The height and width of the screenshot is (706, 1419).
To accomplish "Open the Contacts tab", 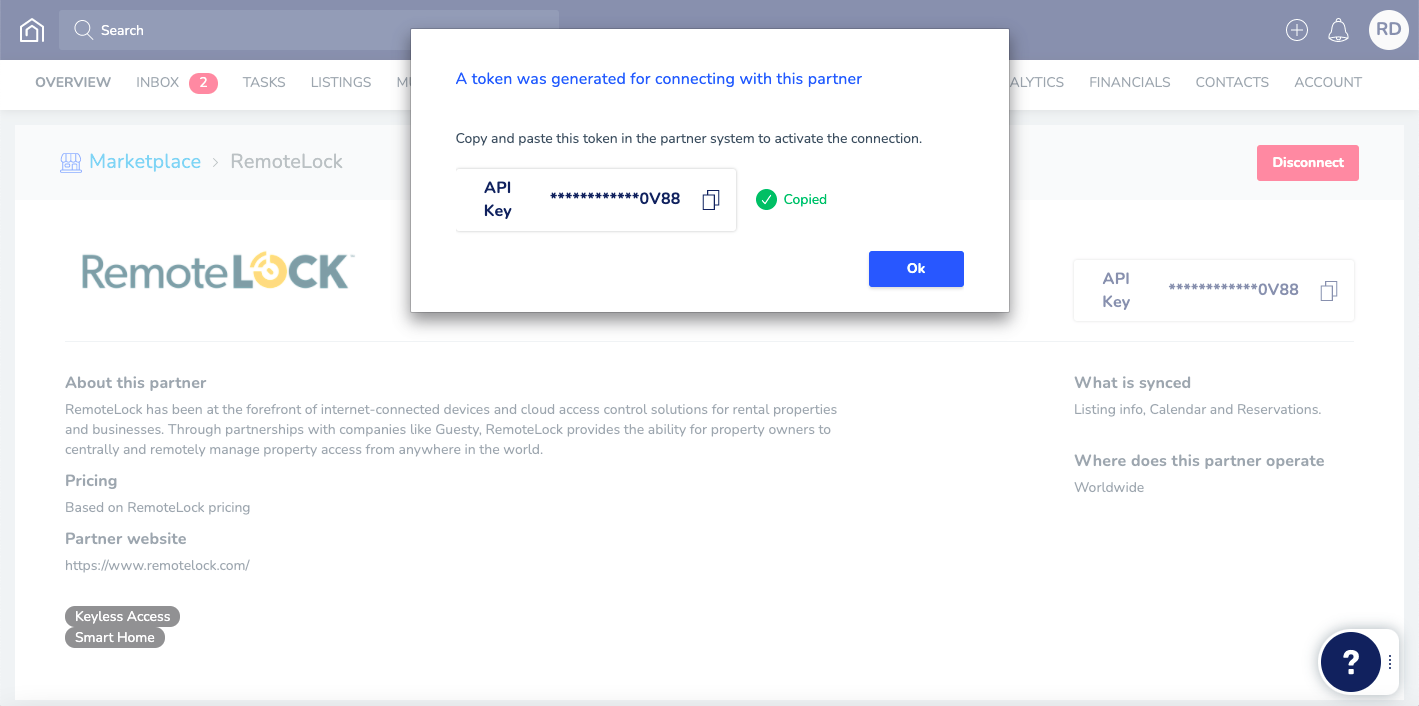I will click(x=1231, y=82).
